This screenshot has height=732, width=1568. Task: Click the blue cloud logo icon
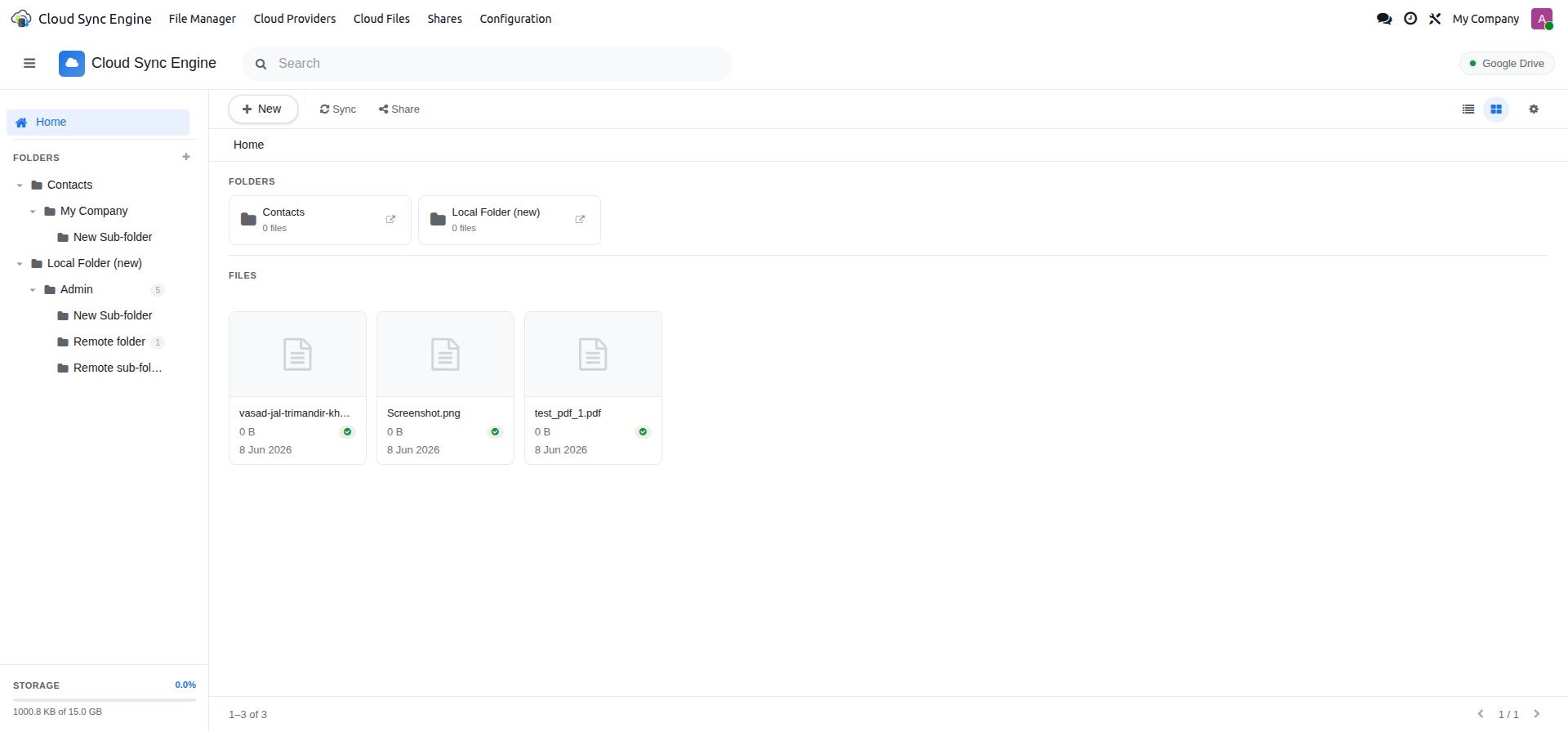72,64
